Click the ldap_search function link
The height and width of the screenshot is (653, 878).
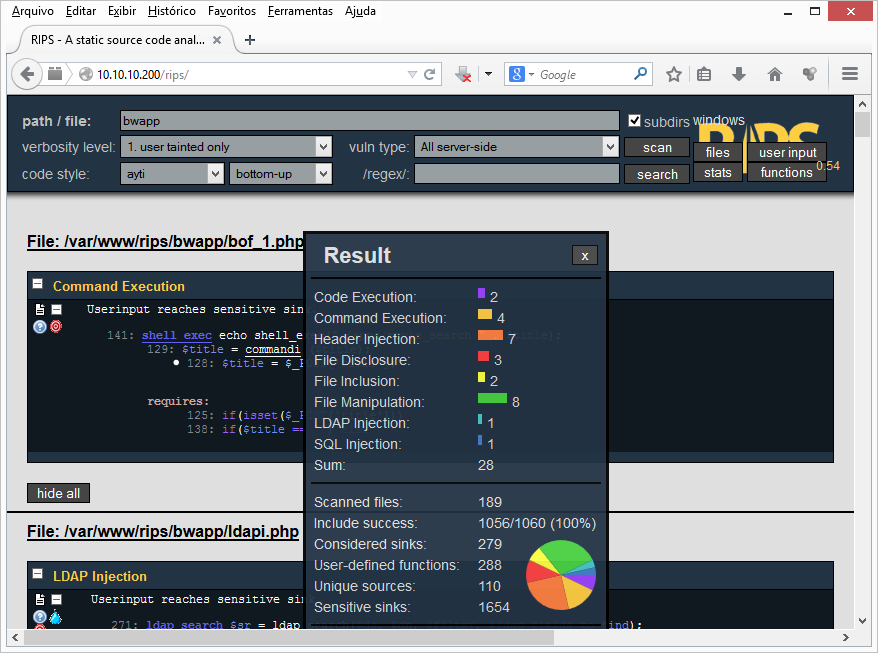[184, 625]
